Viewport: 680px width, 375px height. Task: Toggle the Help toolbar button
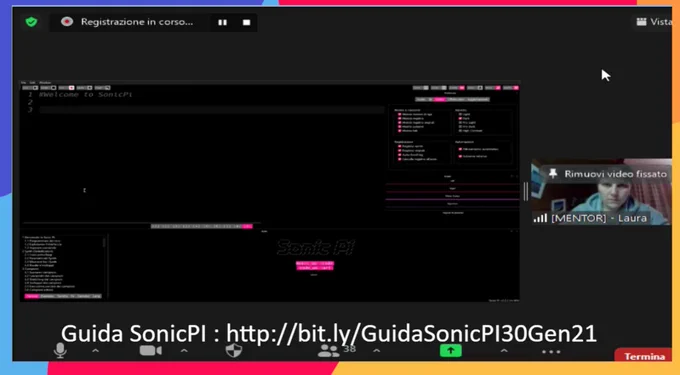point(493,88)
